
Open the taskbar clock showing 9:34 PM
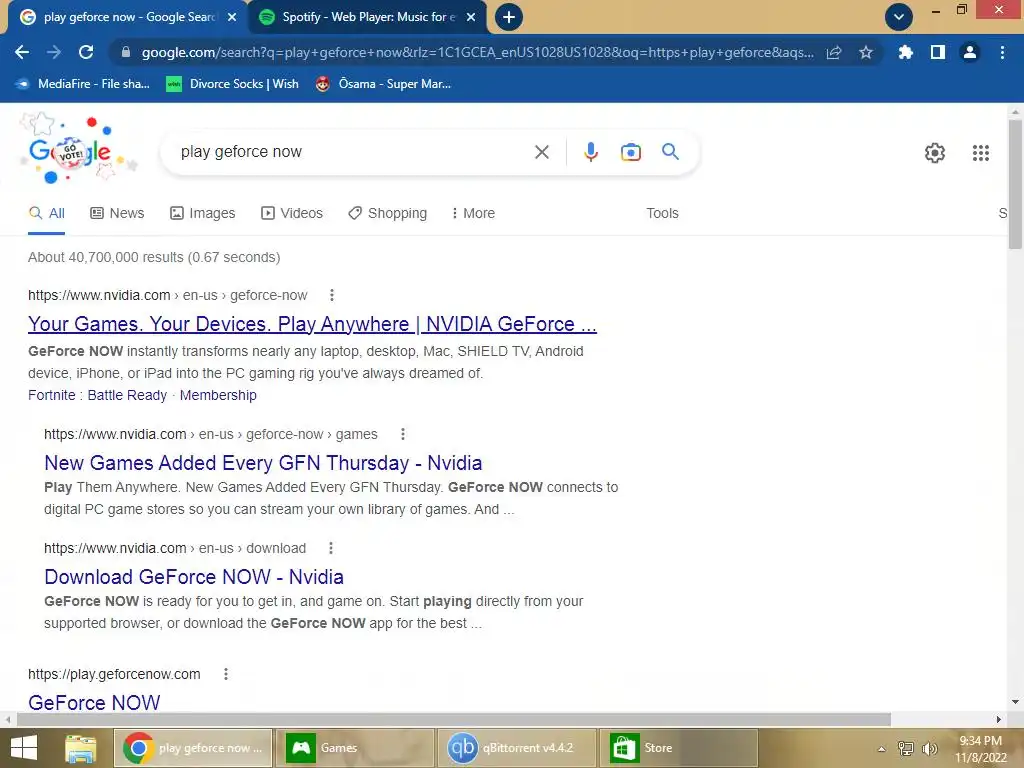click(x=981, y=749)
